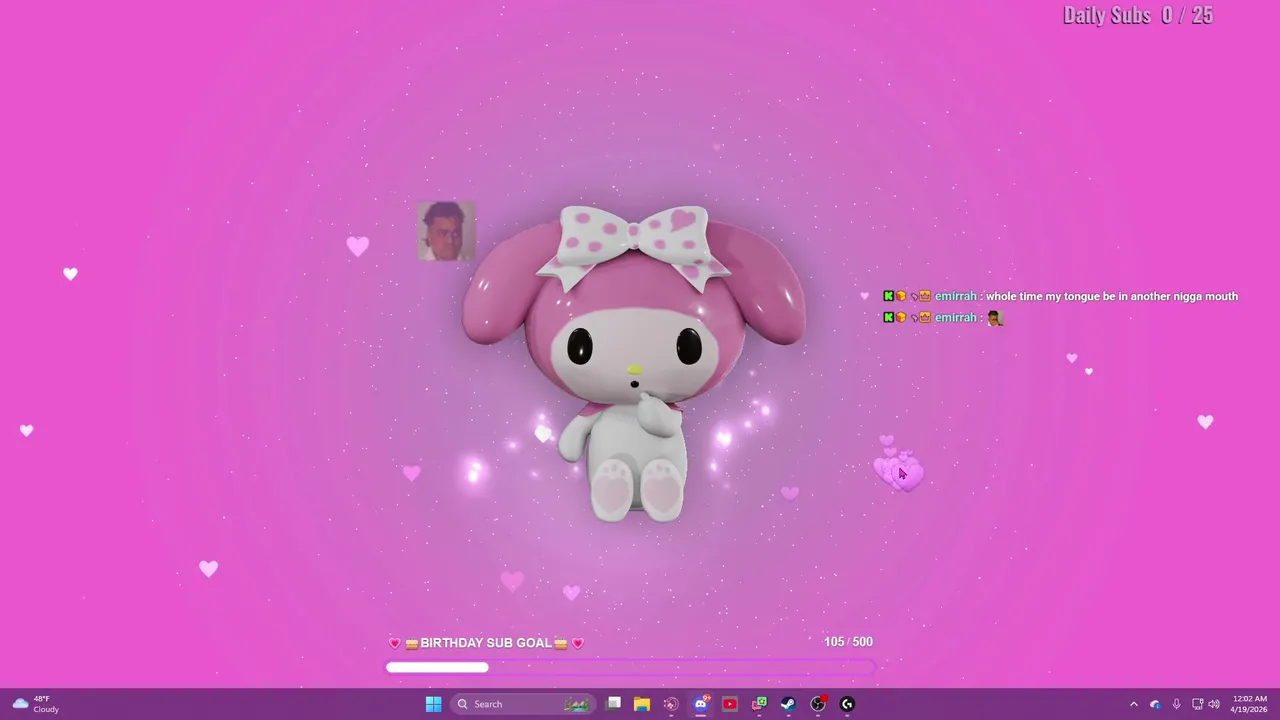Click the small face thumbnail near the character
1280x720 pixels.
446,231
